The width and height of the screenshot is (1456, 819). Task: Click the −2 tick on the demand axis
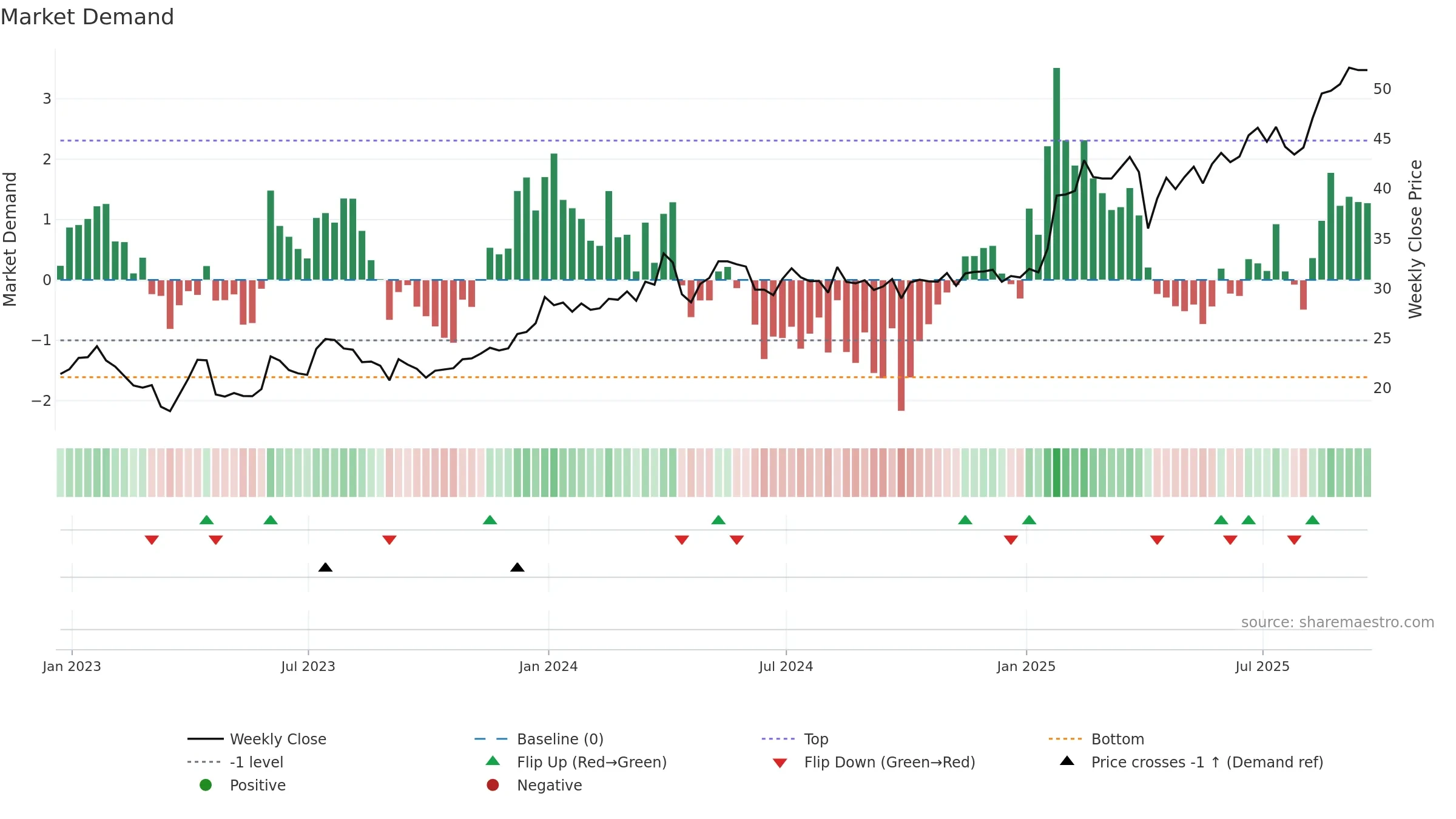[41, 400]
